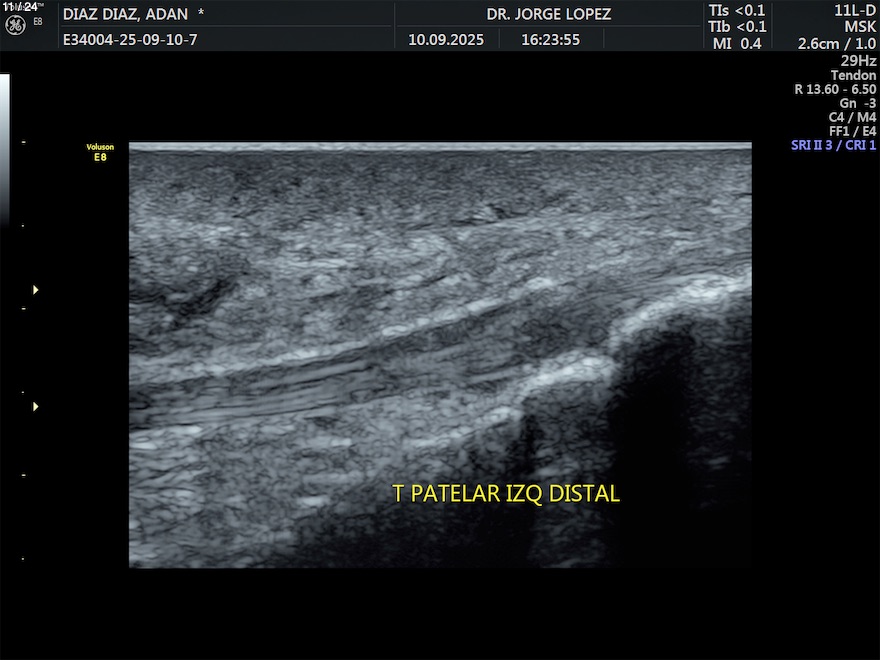Click the time display 16:23:55

point(550,41)
